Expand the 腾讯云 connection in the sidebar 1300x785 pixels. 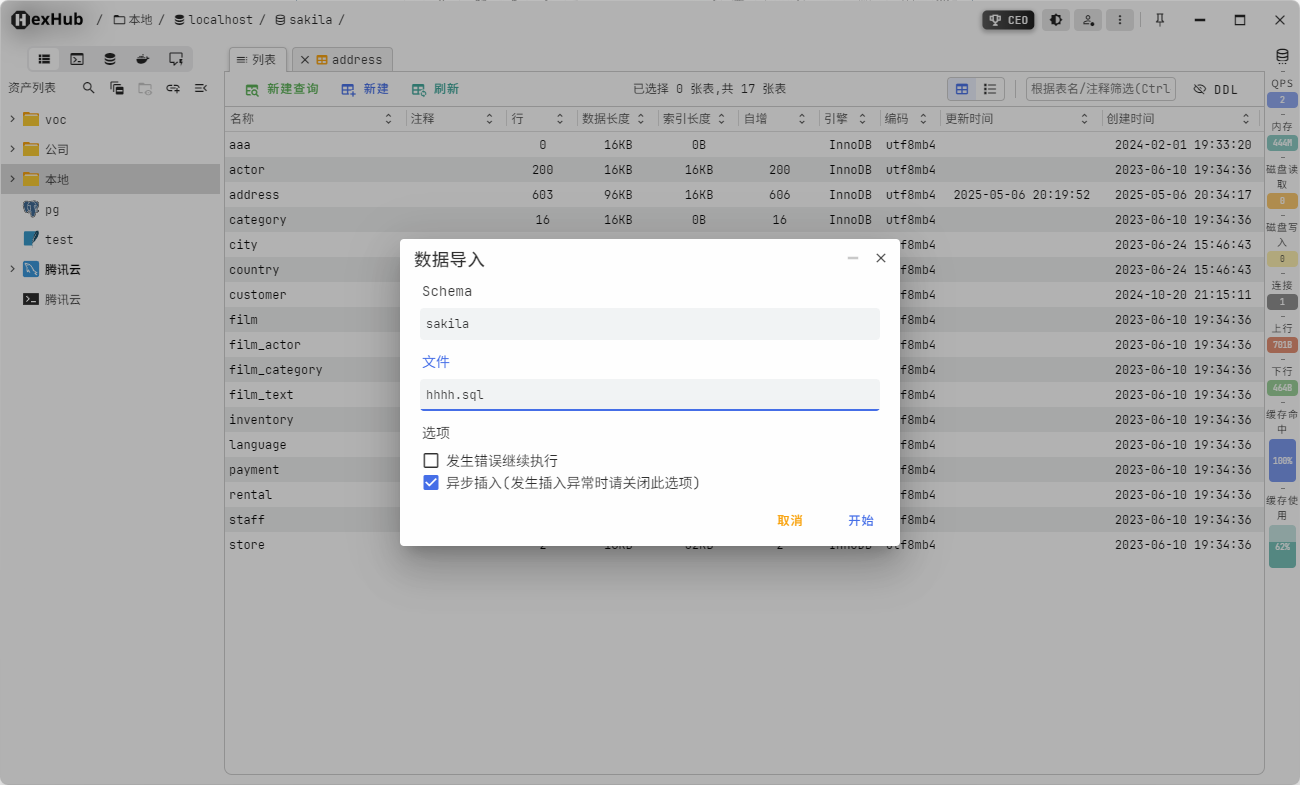pyautogui.click(x=11, y=268)
